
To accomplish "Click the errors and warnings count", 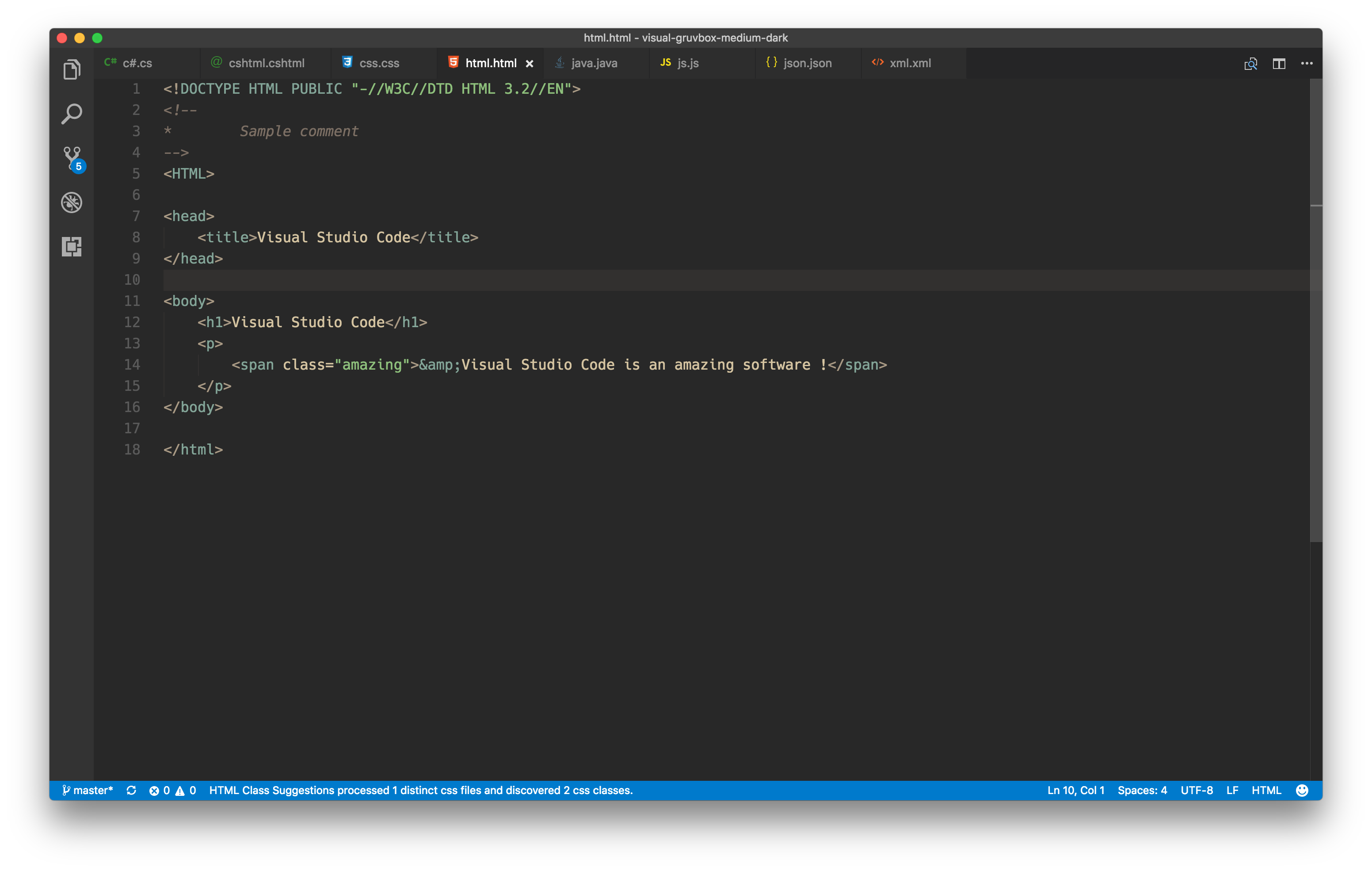I will tap(172, 790).
